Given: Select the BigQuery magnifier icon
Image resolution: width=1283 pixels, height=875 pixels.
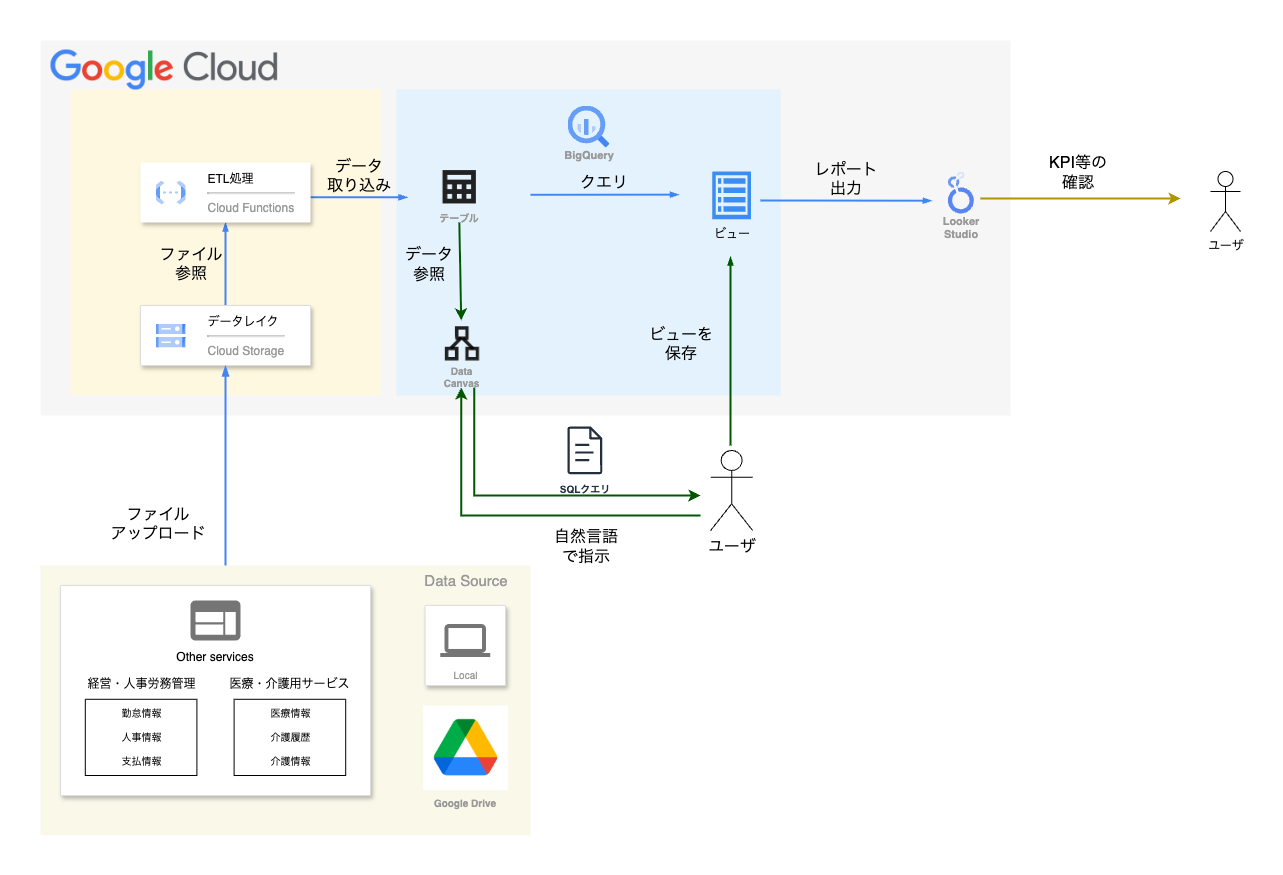Looking at the screenshot, I should pyautogui.click(x=588, y=127).
